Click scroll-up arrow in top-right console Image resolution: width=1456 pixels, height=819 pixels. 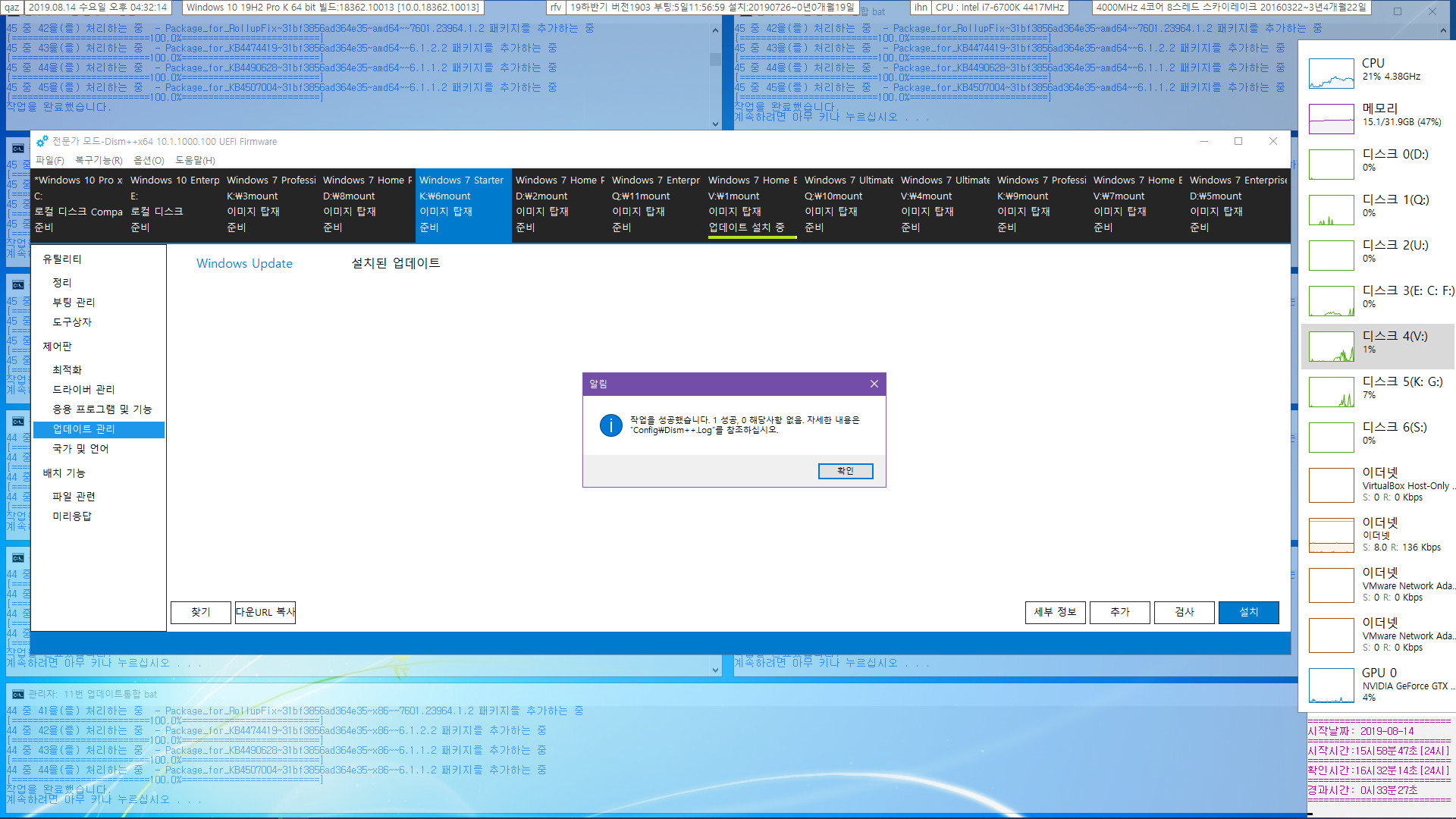(1443, 31)
